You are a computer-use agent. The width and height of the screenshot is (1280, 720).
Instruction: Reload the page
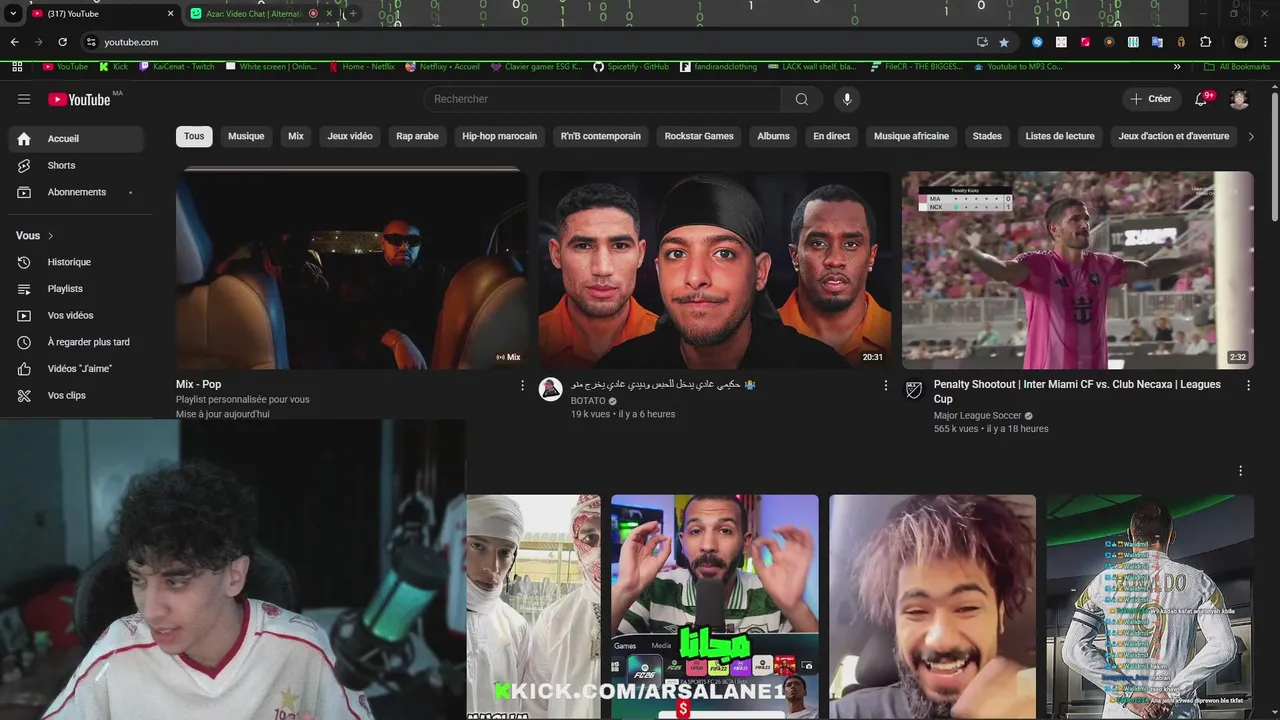click(x=62, y=42)
